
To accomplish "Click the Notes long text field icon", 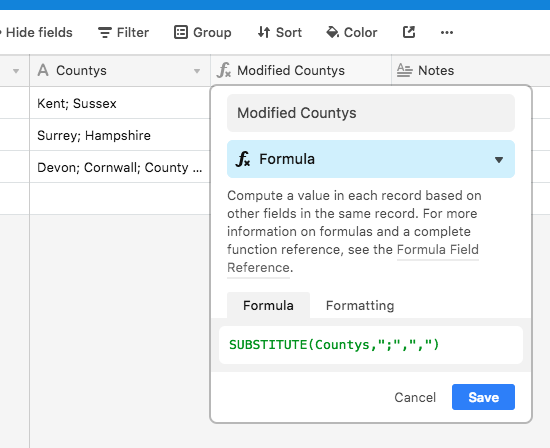I will click(x=404, y=71).
